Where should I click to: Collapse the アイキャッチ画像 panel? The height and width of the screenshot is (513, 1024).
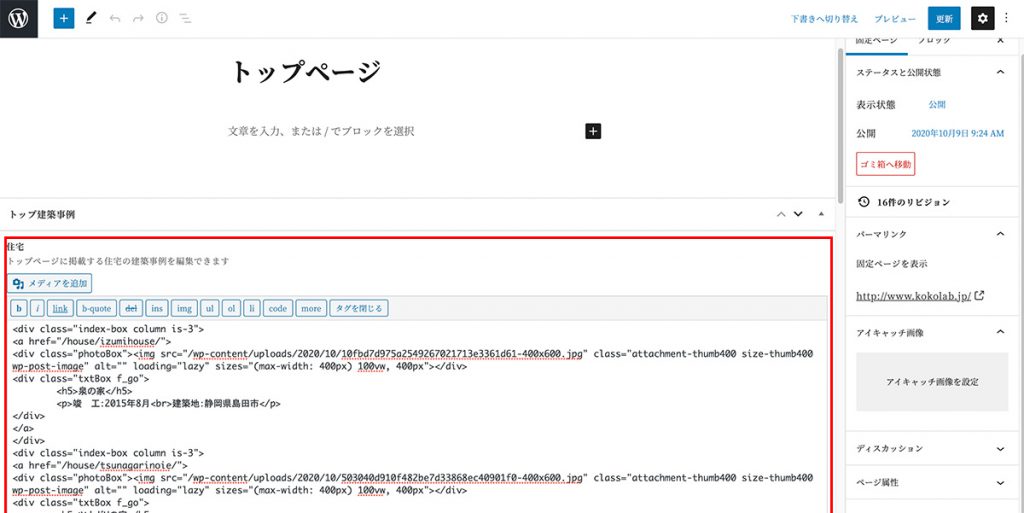pos(1001,332)
